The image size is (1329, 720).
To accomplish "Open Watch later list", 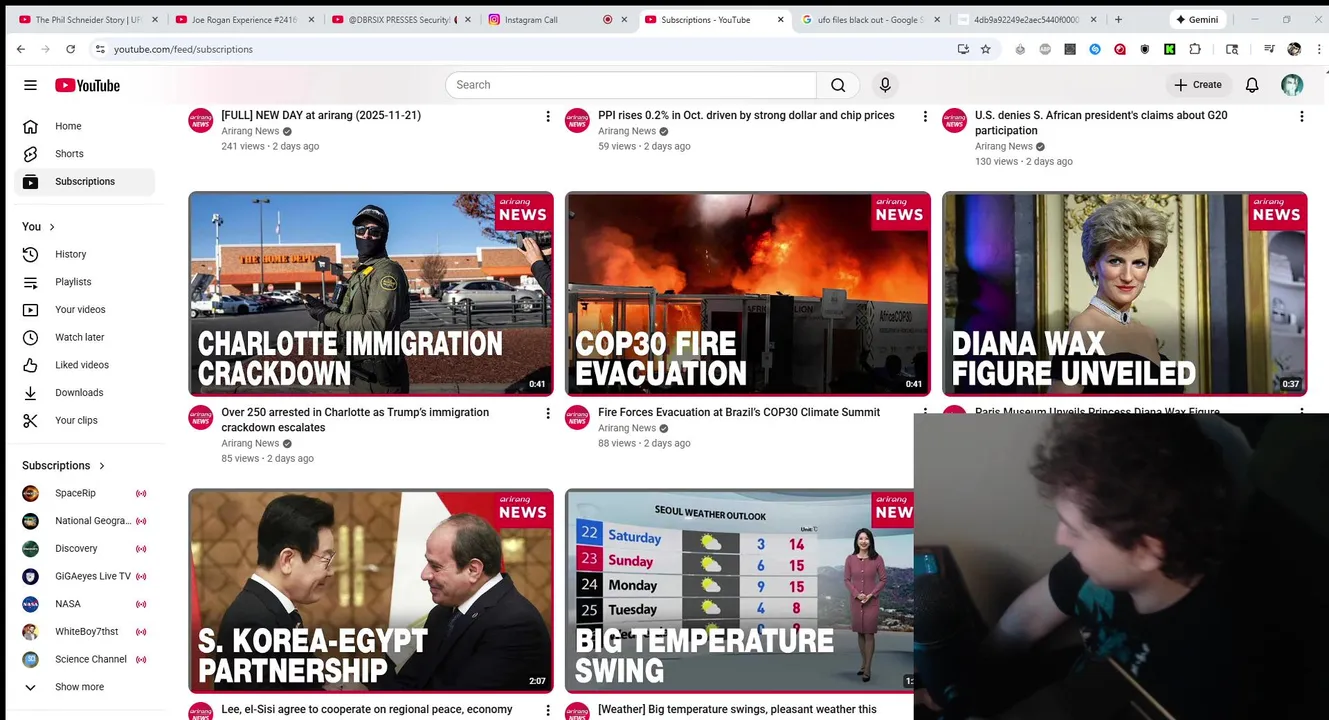I will pos(82,337).
